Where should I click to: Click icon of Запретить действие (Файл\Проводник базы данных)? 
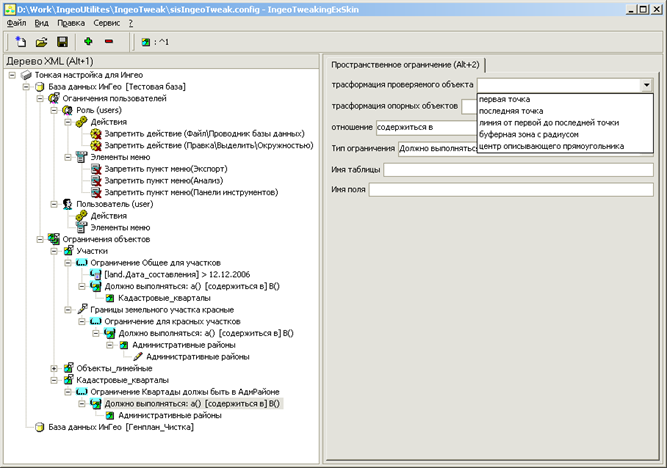pyautogui.click(x=96, y=134)
